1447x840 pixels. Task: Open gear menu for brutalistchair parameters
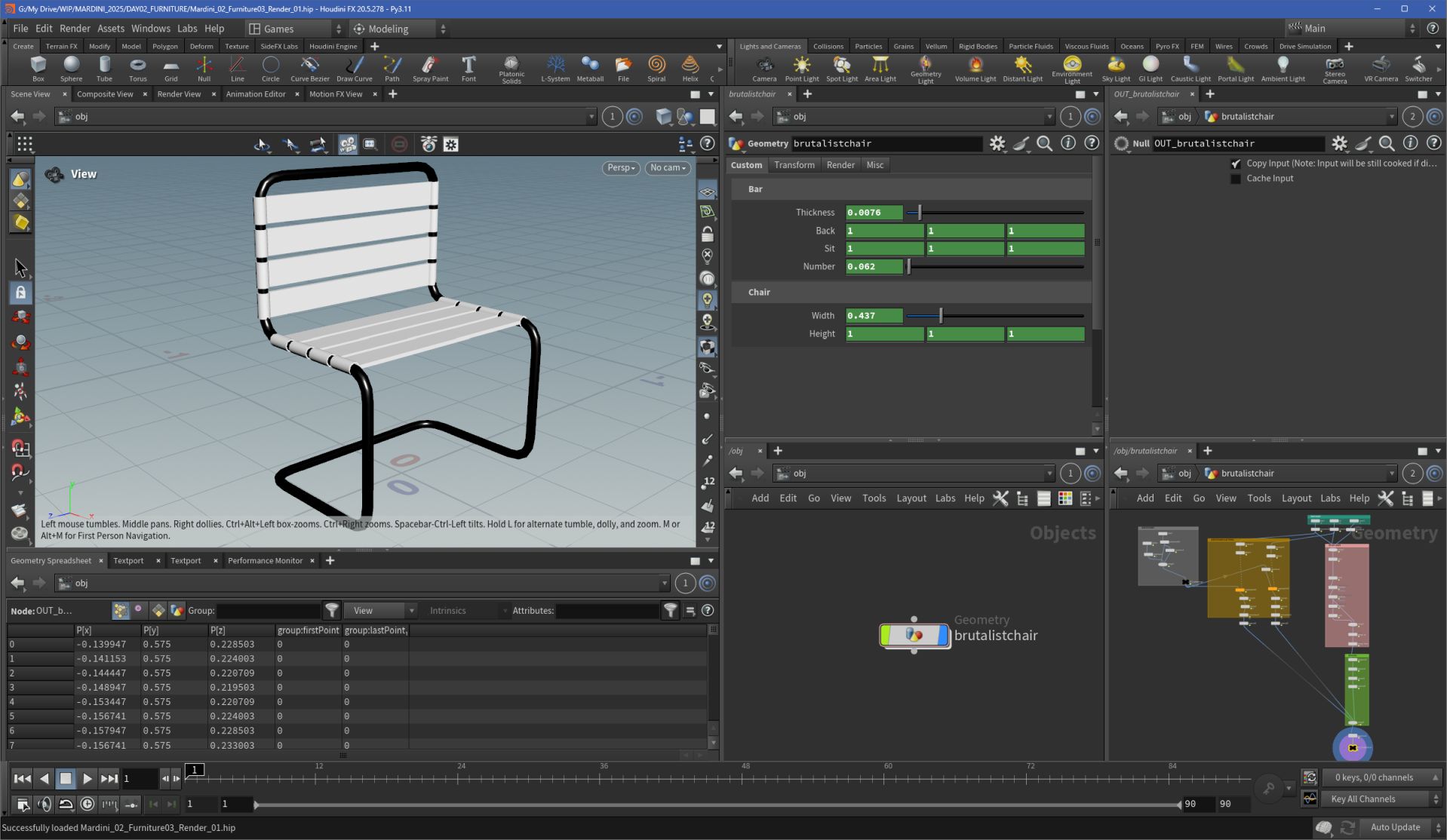click(x=997, y=143)
